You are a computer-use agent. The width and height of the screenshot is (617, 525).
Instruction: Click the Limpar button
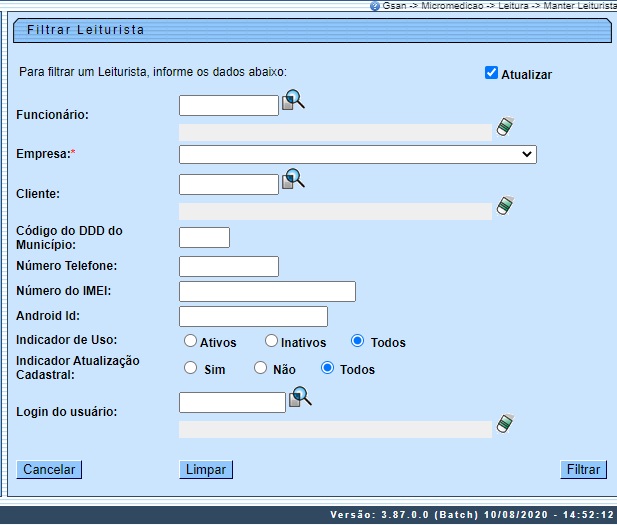pos(206,470)
